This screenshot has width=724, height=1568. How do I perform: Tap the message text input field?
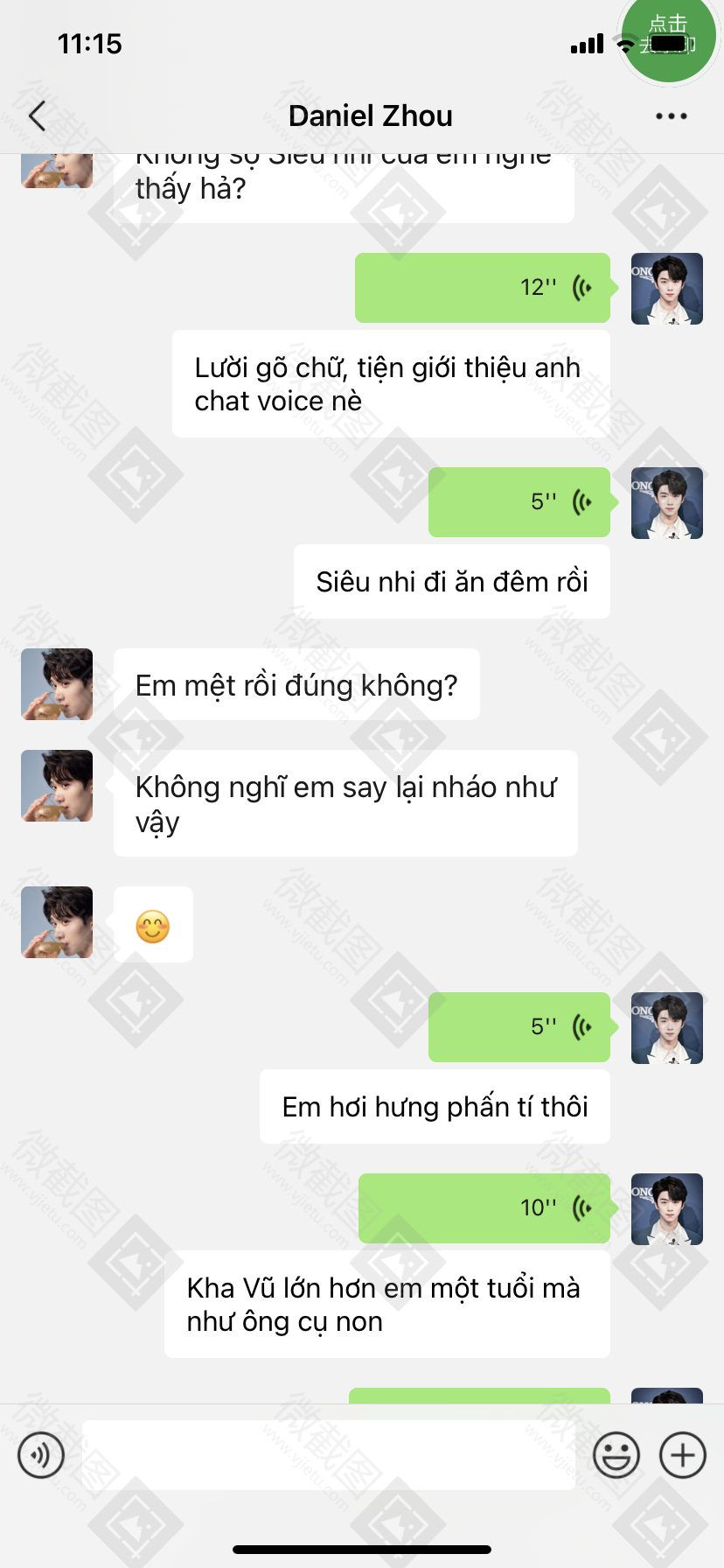click(329, 1455)
